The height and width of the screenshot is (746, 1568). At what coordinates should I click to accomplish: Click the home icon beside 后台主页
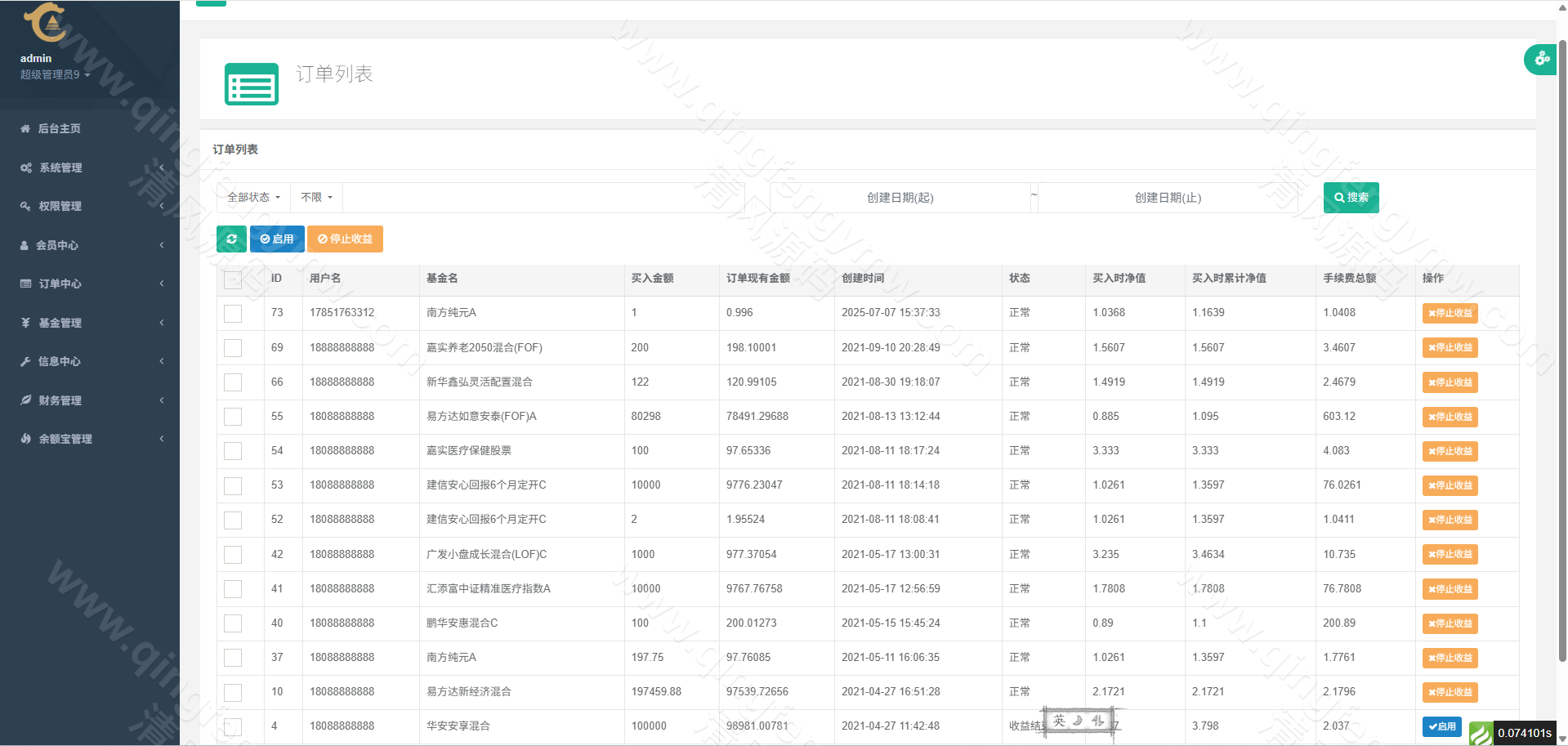(25, 129)
